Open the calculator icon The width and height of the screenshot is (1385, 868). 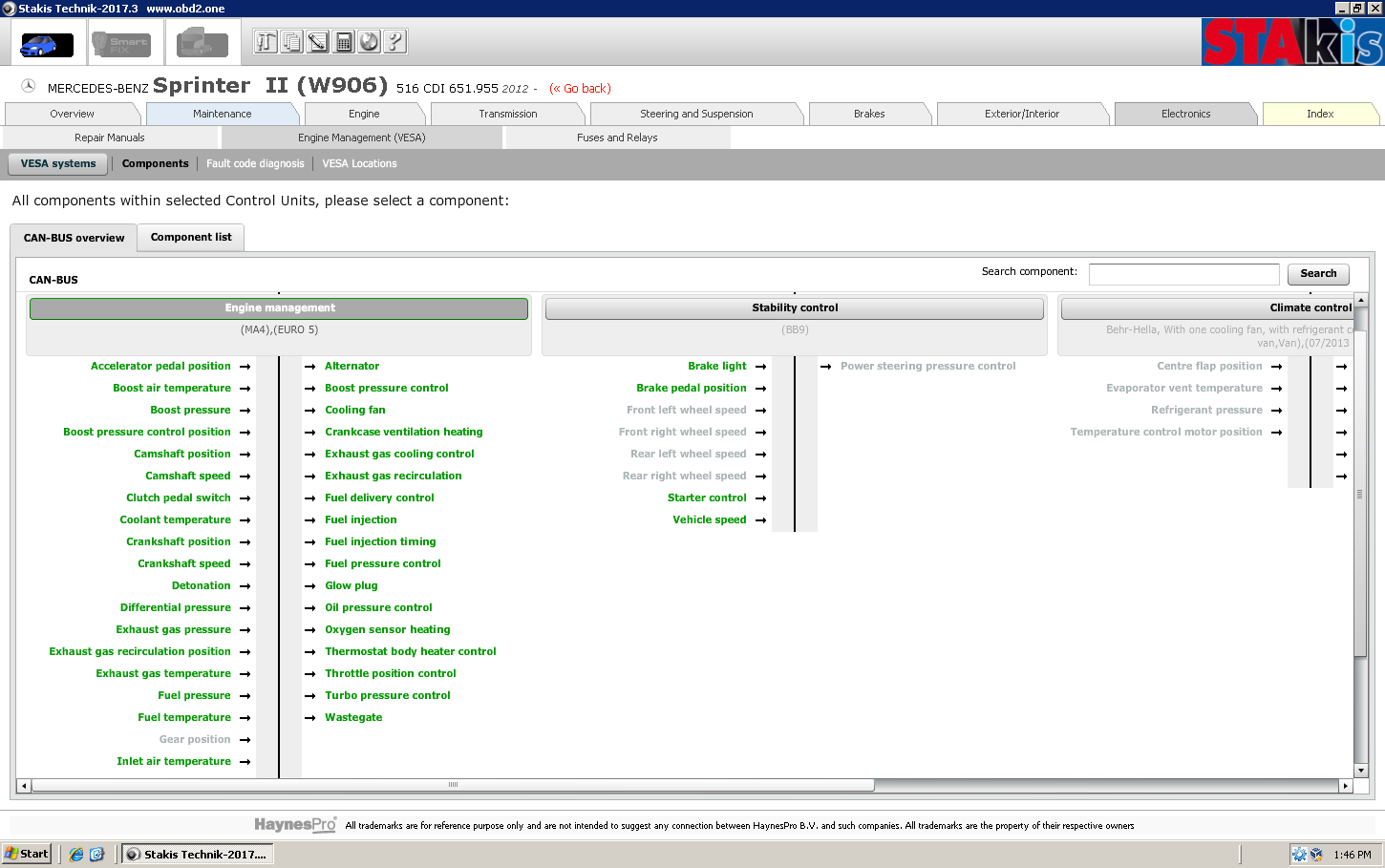coord(343,42)
